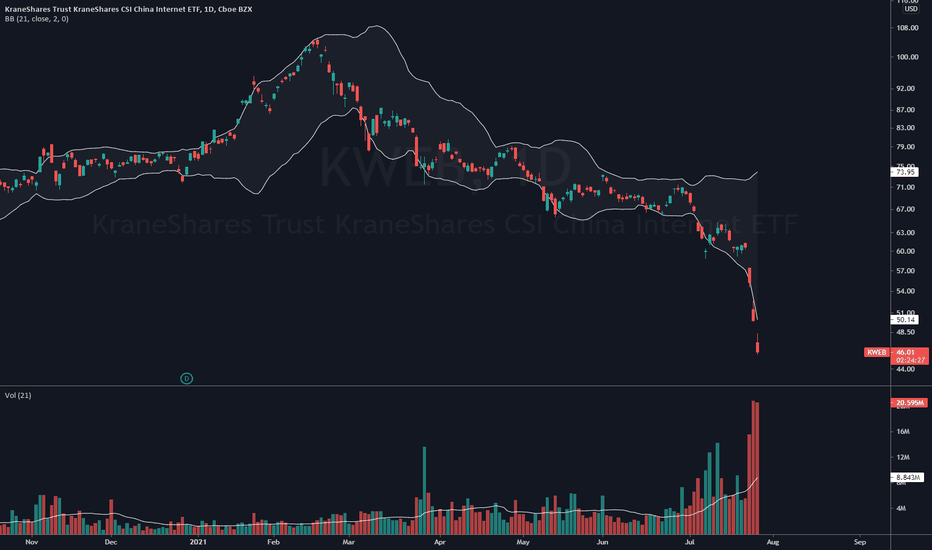Click the 2021 label on the time axis
This screenshot has height=550, width=932.
coord(198,542)
